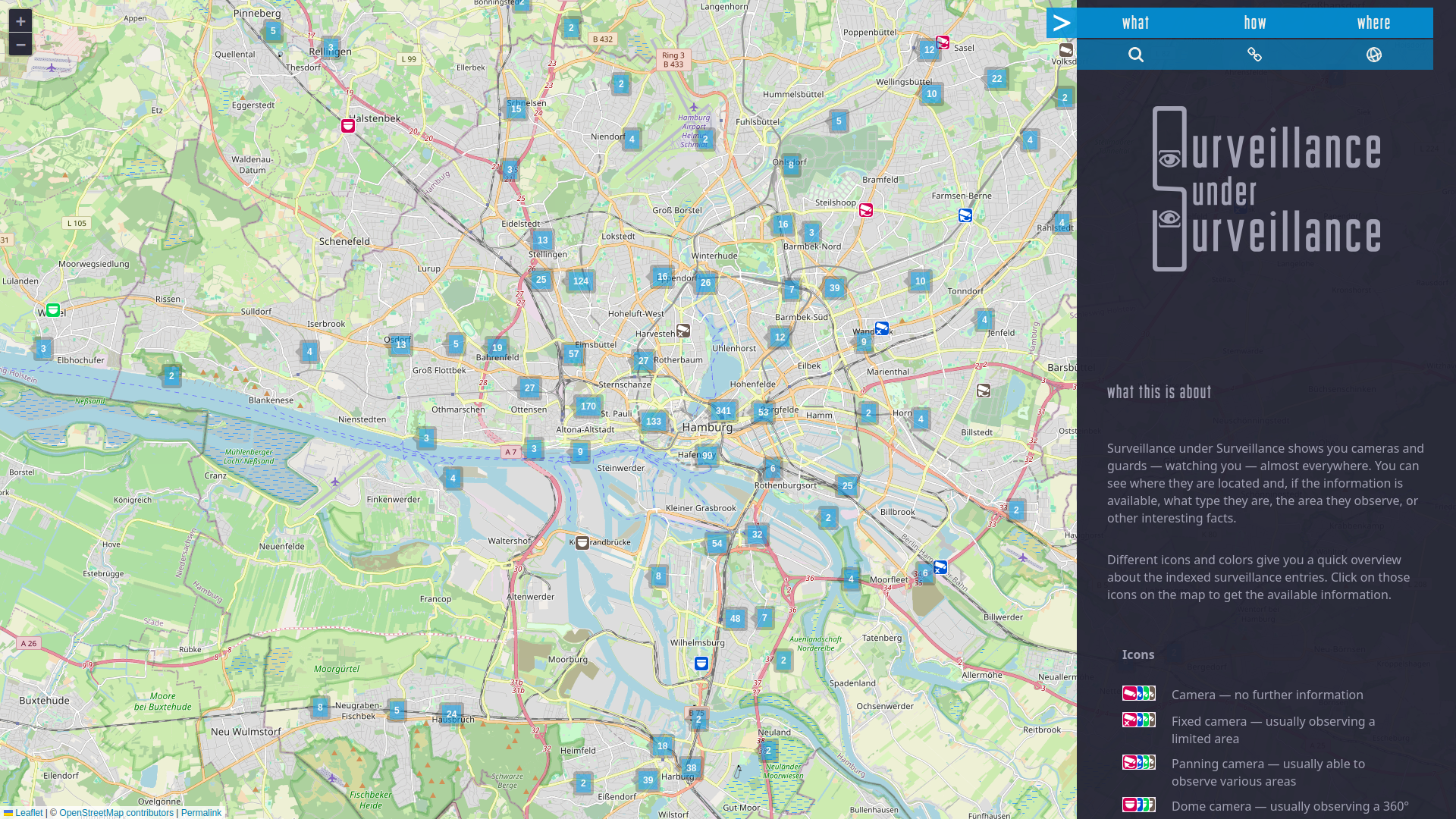Click the map zoom out button
Viewport: 1456px width, 819px height.
[x=20, y=45]
